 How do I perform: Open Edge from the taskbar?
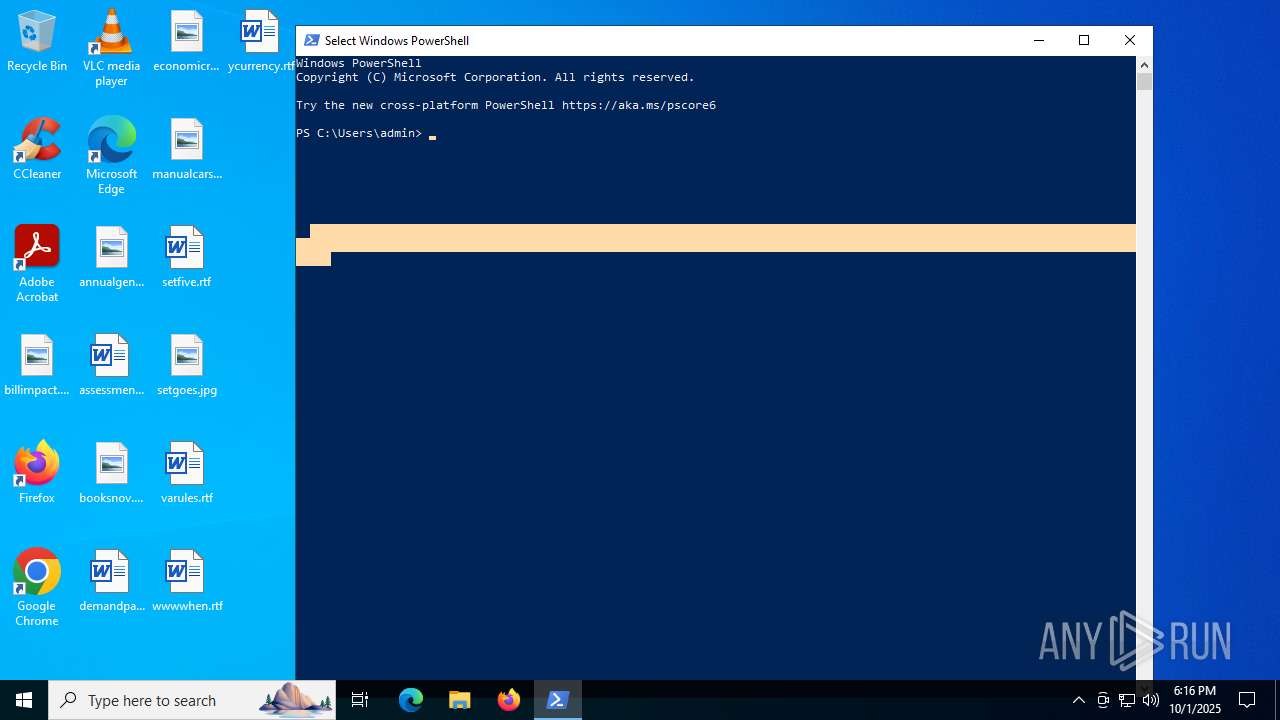tap(411, 700)
